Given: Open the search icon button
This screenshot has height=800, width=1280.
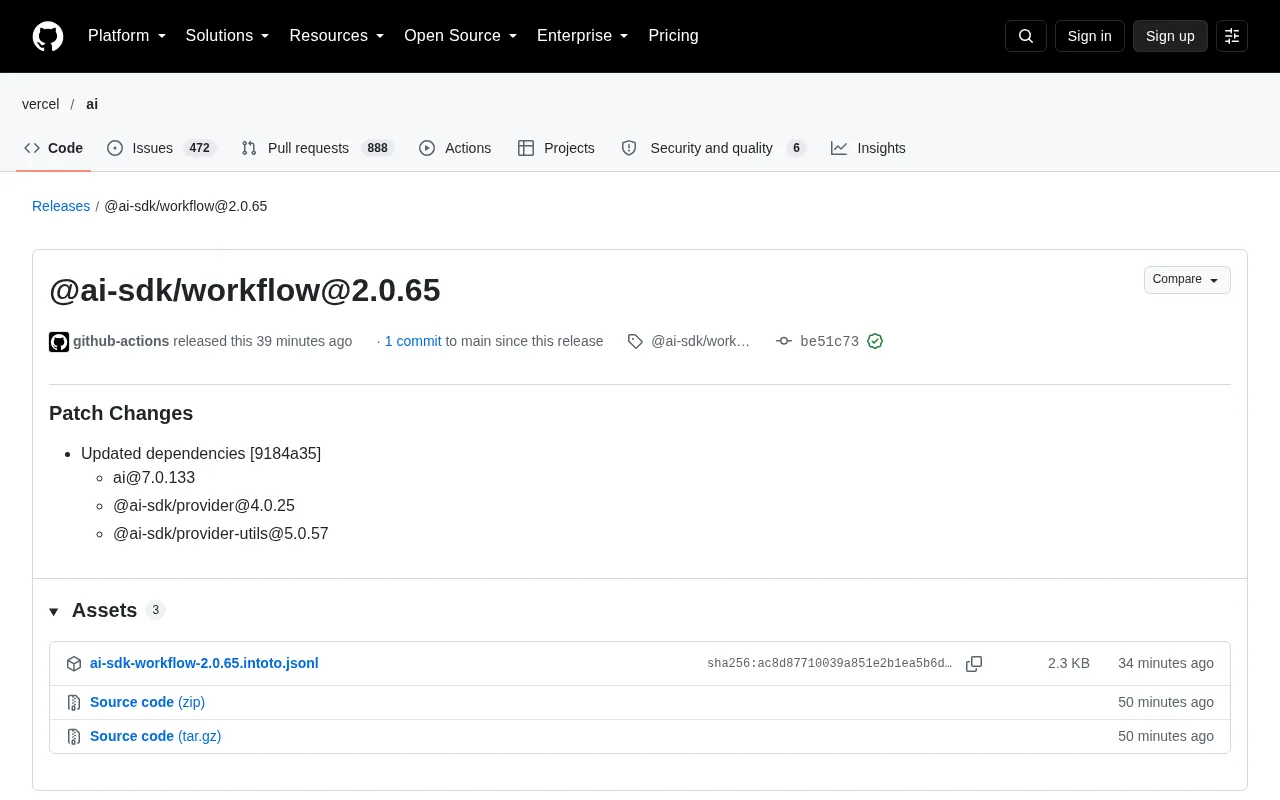Looking at the screenshot, I should click(x=1026, y=36).
